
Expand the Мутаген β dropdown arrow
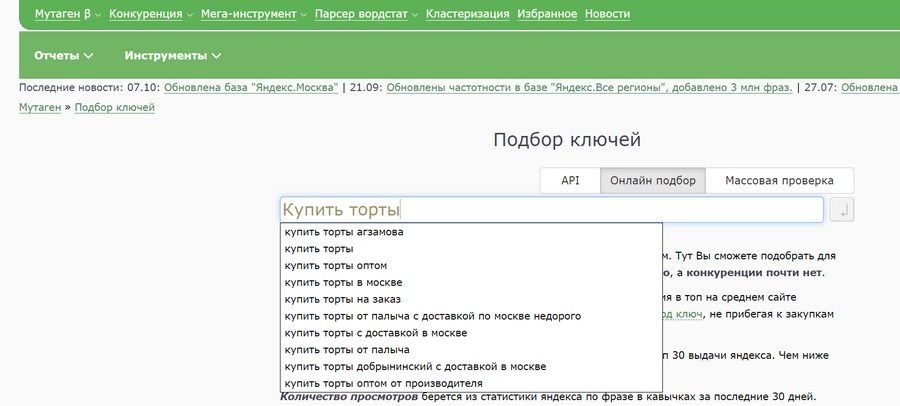(x=98, y=14)
